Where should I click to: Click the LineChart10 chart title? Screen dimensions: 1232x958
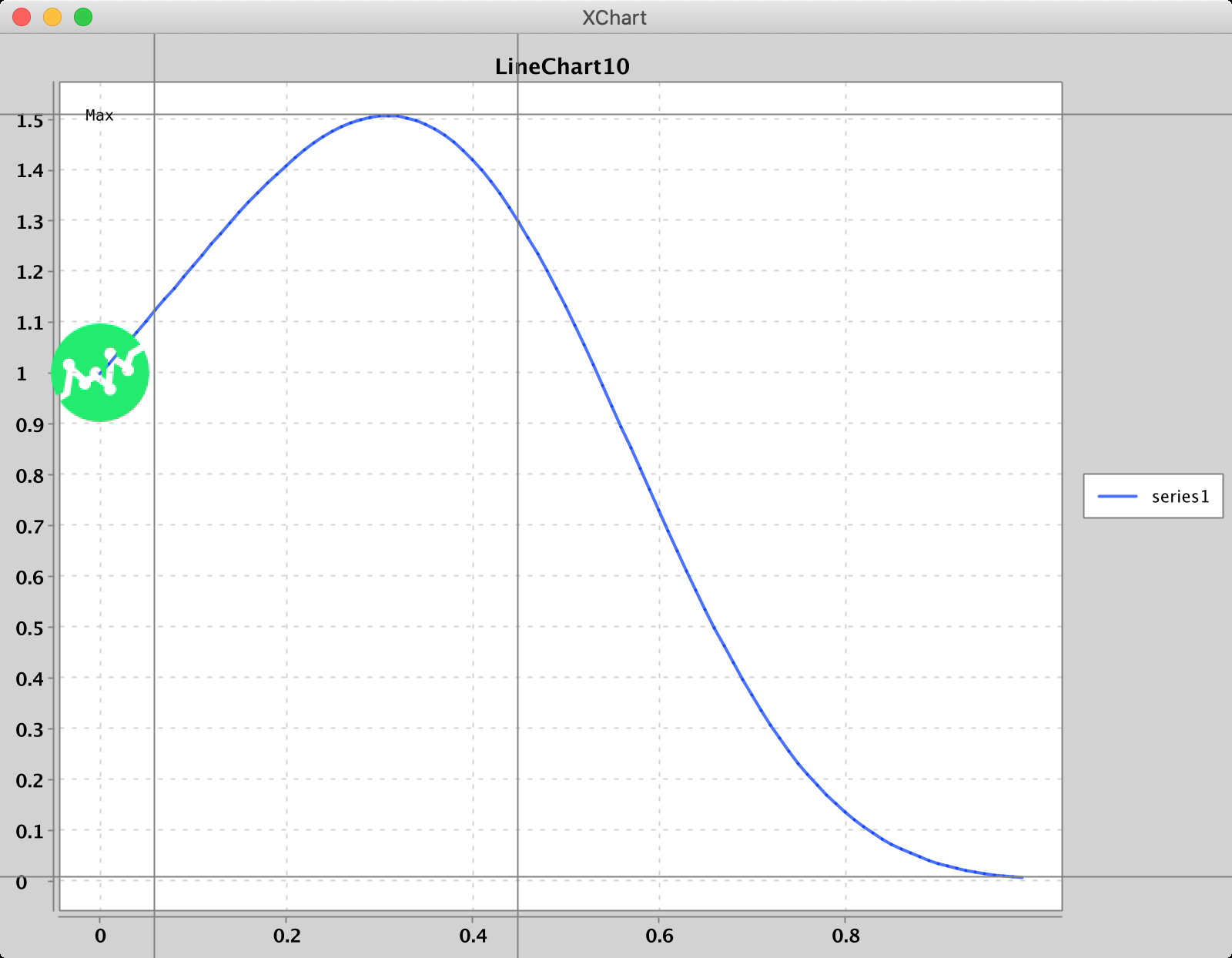562,66
